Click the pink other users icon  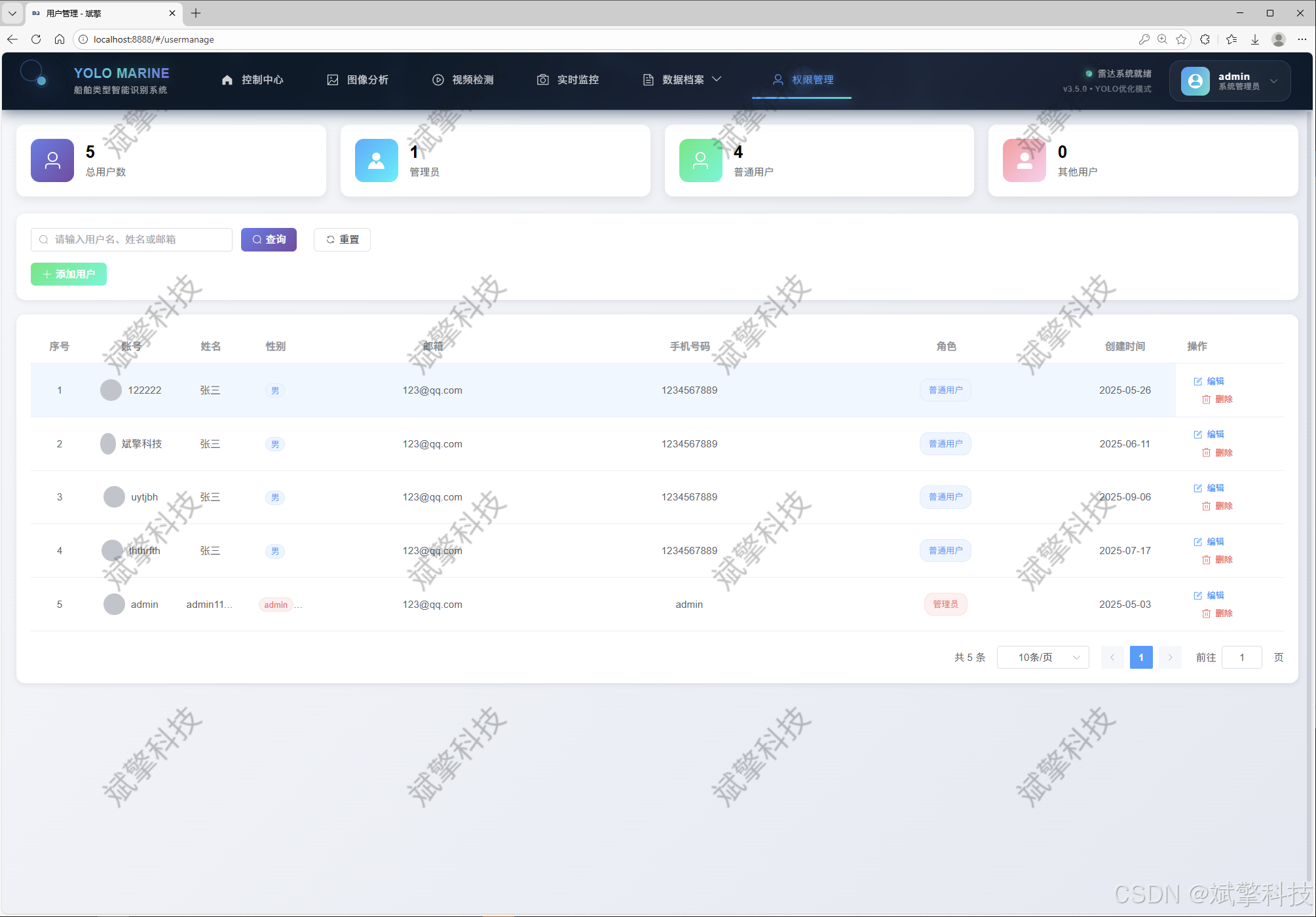pos(1024,160)
